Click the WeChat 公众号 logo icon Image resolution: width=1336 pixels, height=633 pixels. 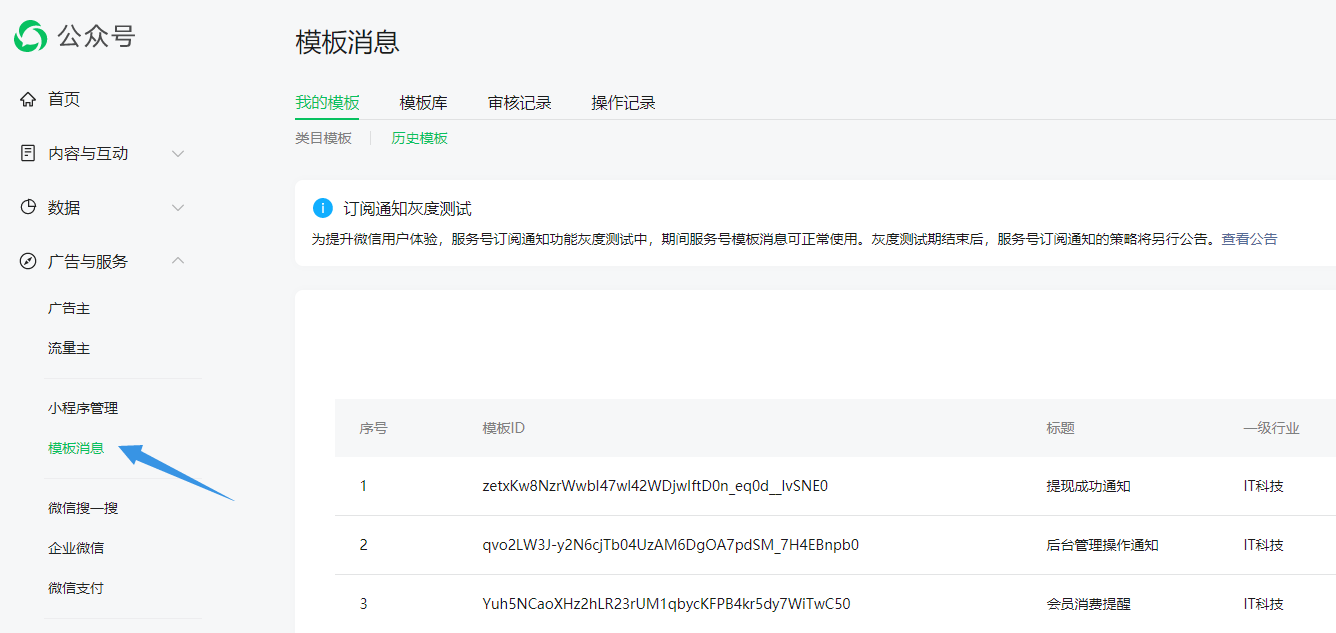[30, 37]
